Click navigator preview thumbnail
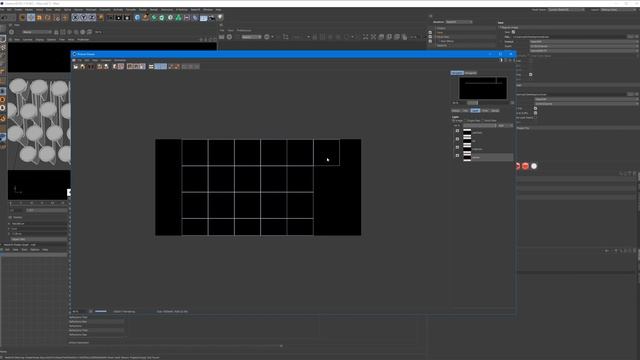This screenshot has width=640, height=360. point(483,88)
